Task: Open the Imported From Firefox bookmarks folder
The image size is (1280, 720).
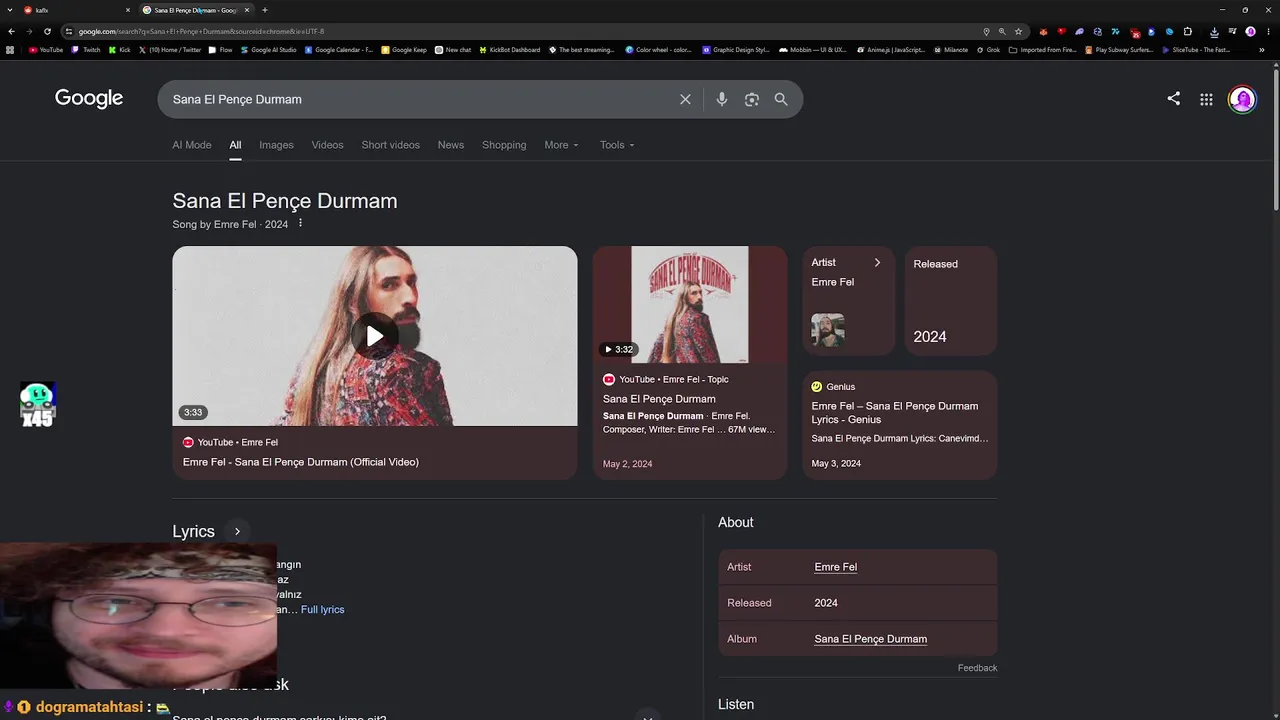Action: click(x=1043, y=50)
